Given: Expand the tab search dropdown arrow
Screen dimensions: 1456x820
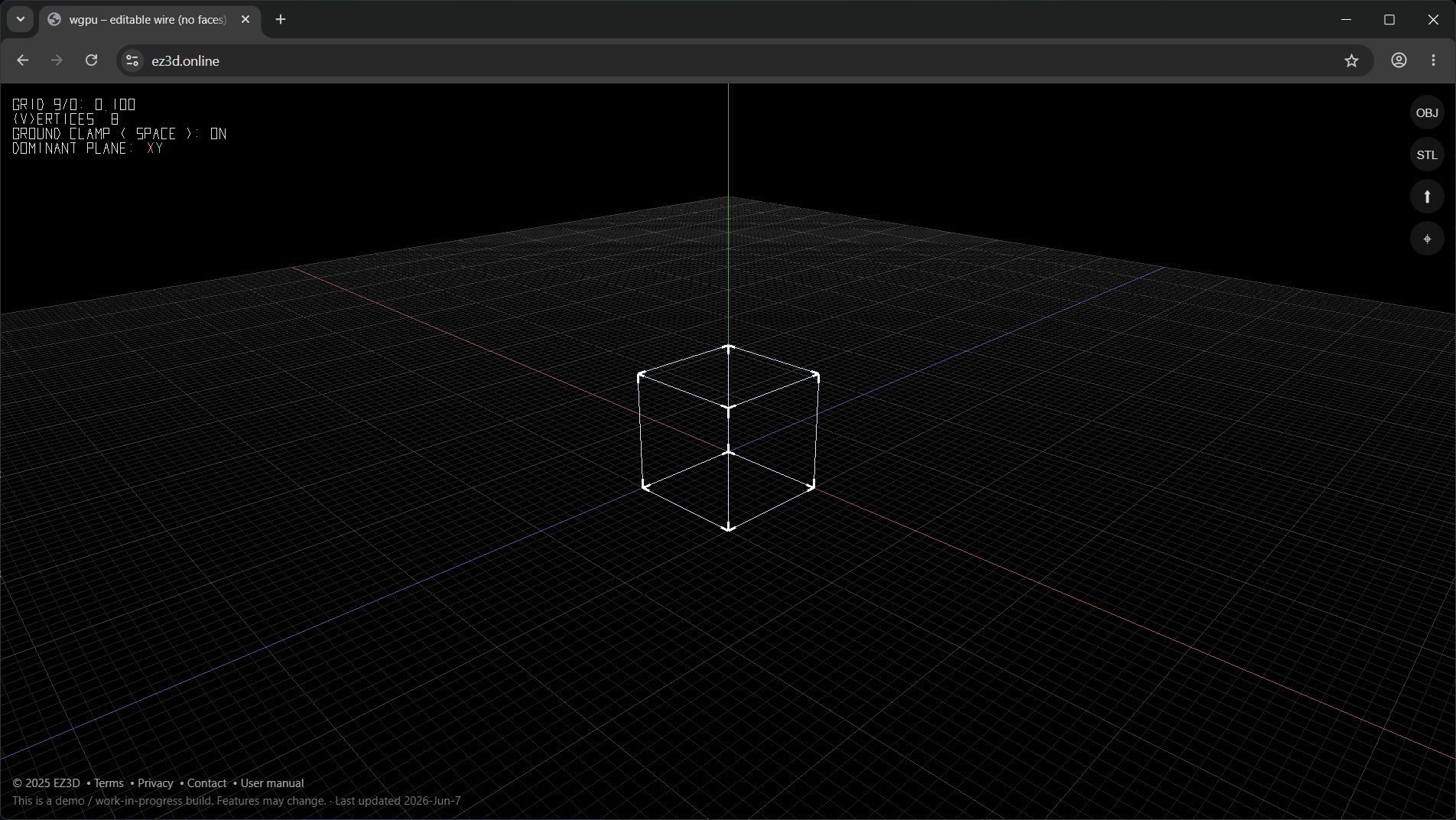Looking at the screenshot, I should [x=21, y=19].
